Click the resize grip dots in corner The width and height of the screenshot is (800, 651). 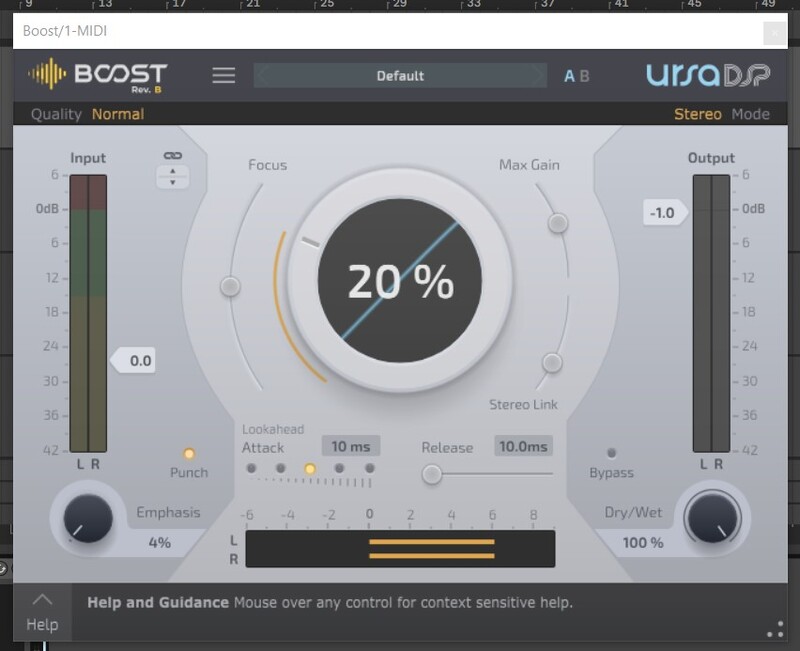click(x=775, y=629)
